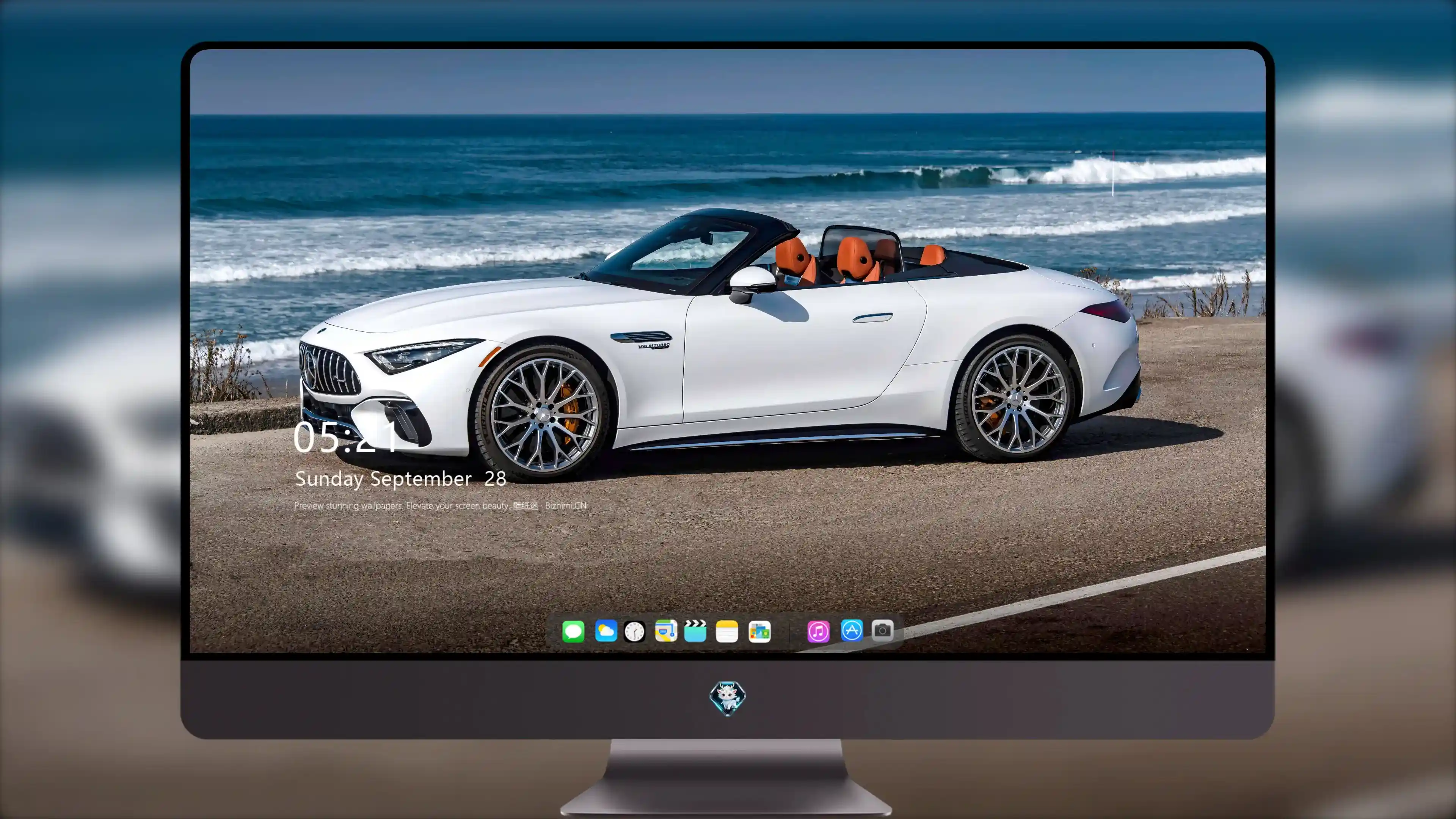This screenshot has height=819, width=1456.
Task: Open the Maps app icon in the dock
Action: [x=666, y=631]
